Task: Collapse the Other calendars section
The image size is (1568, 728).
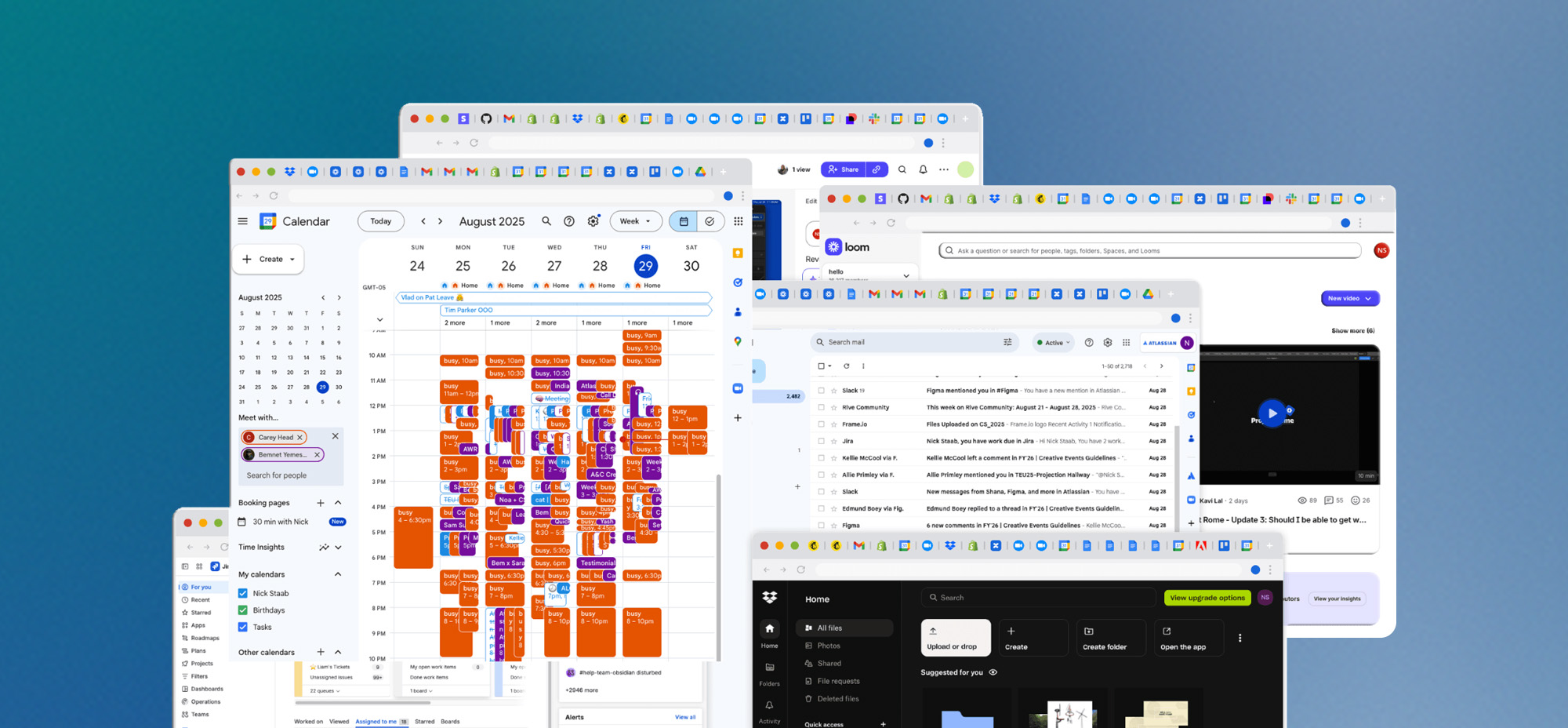Action: tap(338, 652)
